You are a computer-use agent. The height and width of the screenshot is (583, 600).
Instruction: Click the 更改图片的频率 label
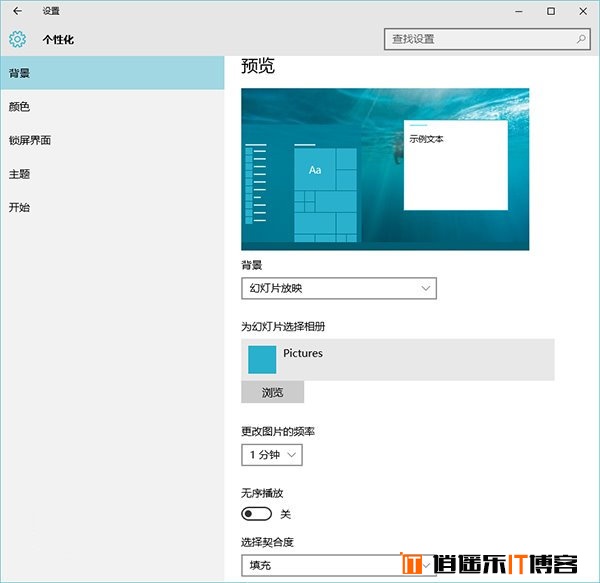click(x=278, y=432)
